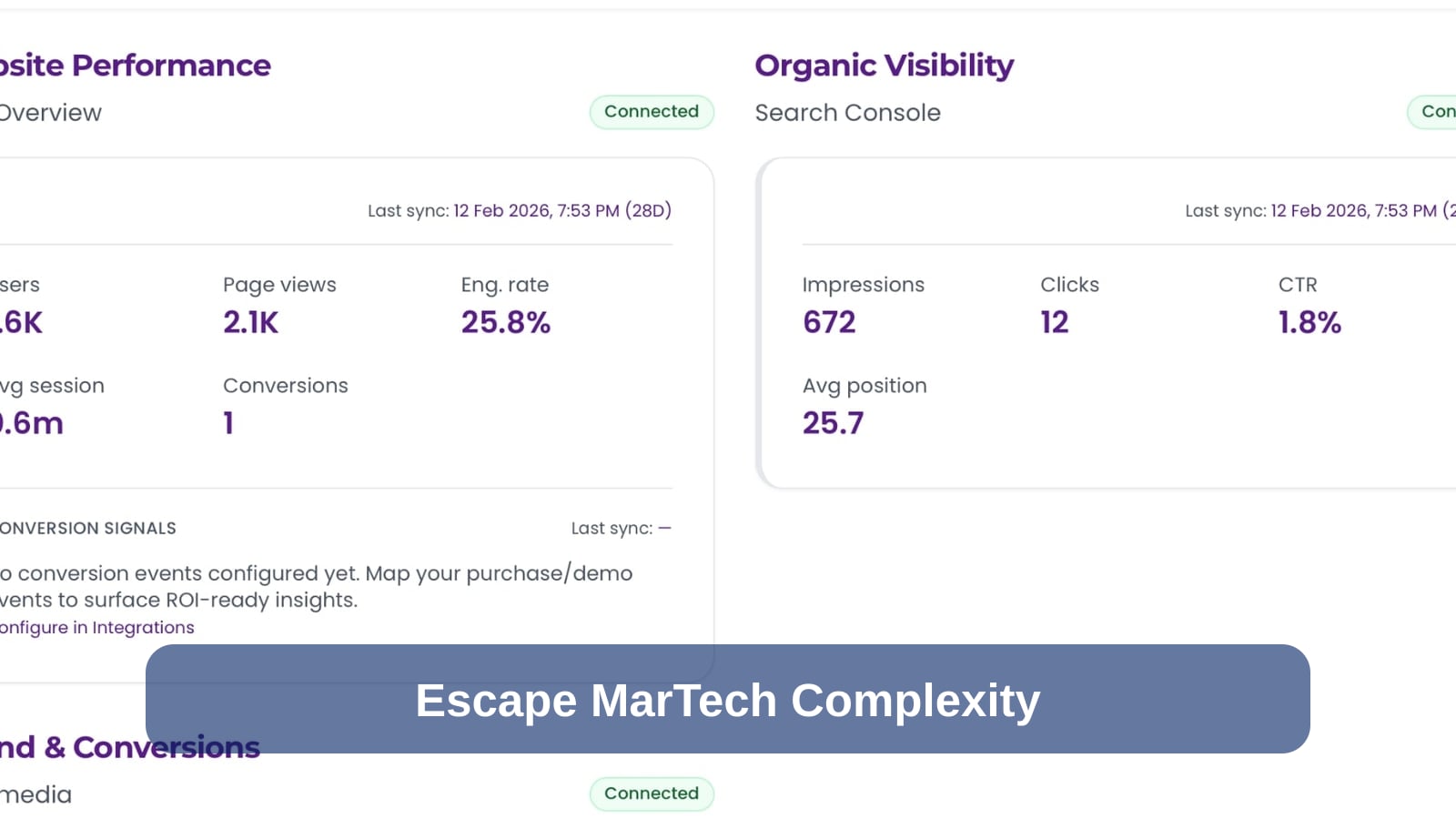This screenshot has height=819, width=1456.
Task: Click the Clicks metric showing 12
Action: tap(1055, 322)
